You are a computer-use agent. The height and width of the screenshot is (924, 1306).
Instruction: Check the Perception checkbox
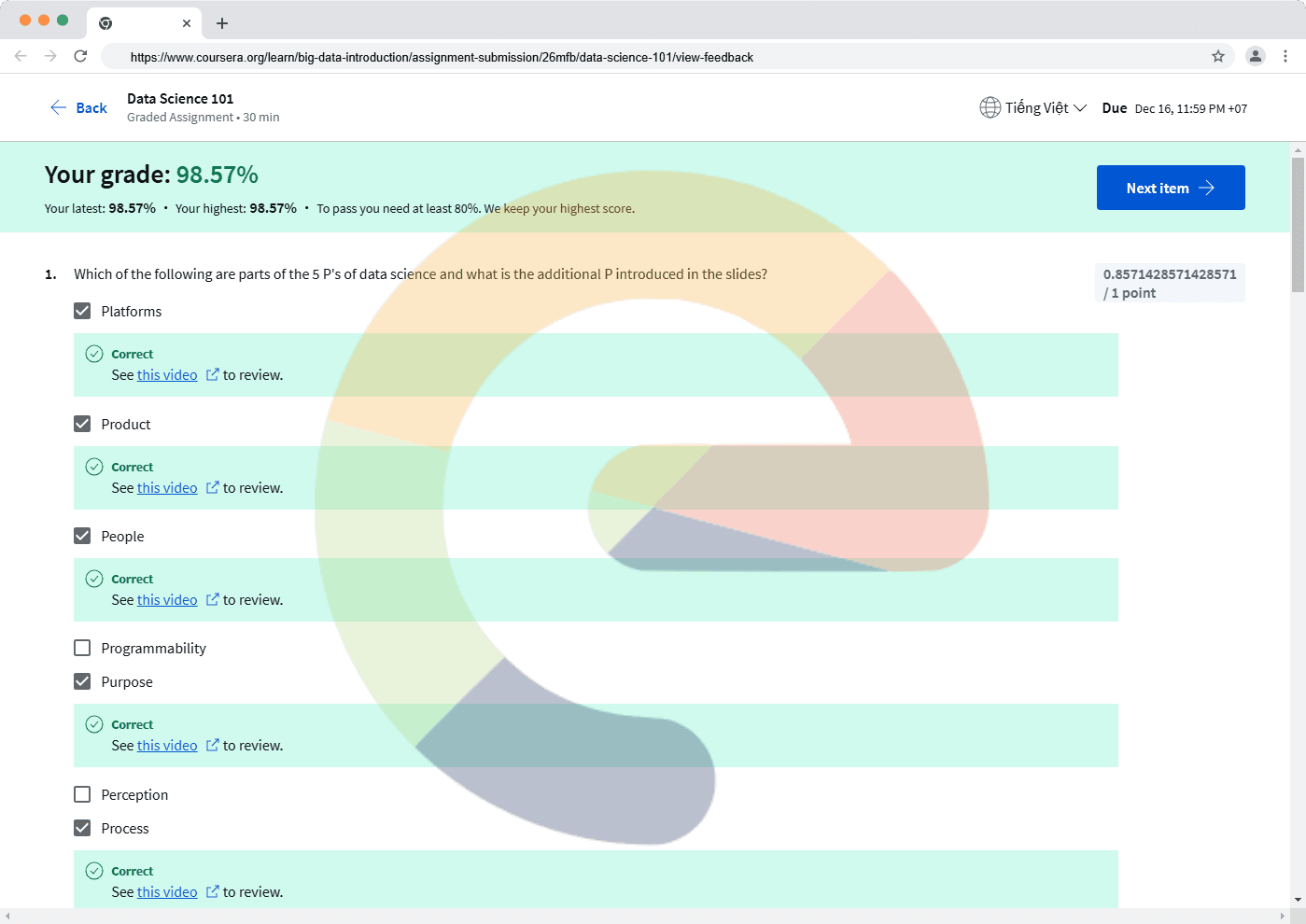(x=82, y=794)
